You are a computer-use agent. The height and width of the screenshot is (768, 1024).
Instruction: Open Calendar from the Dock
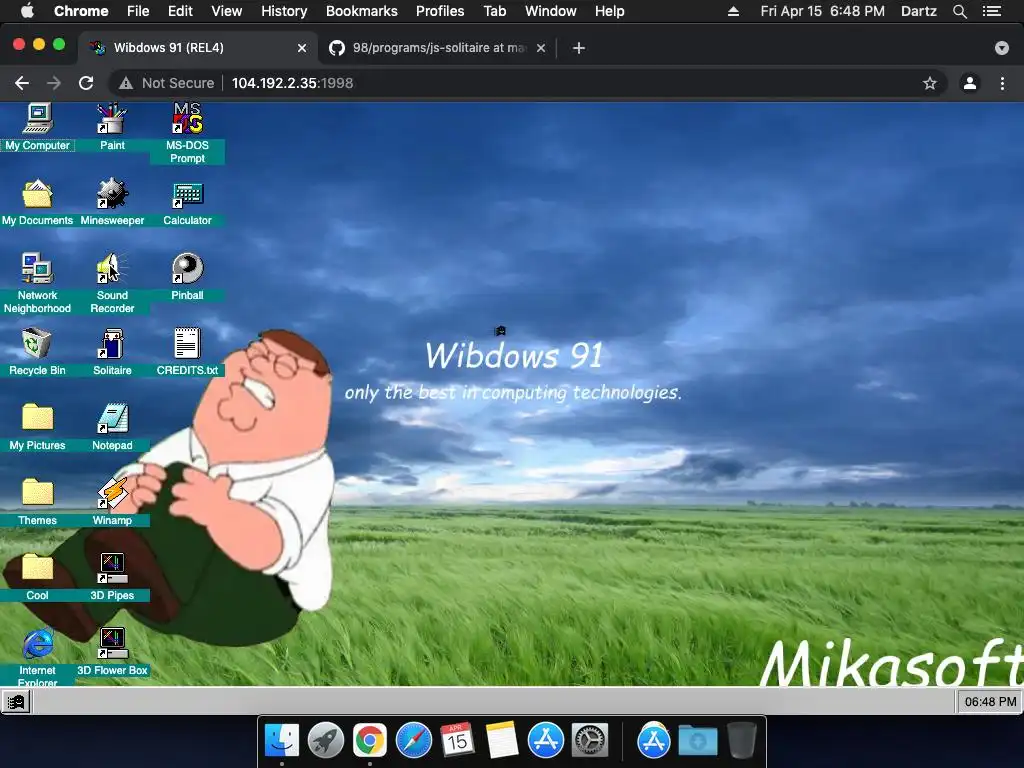click(457, 740)
